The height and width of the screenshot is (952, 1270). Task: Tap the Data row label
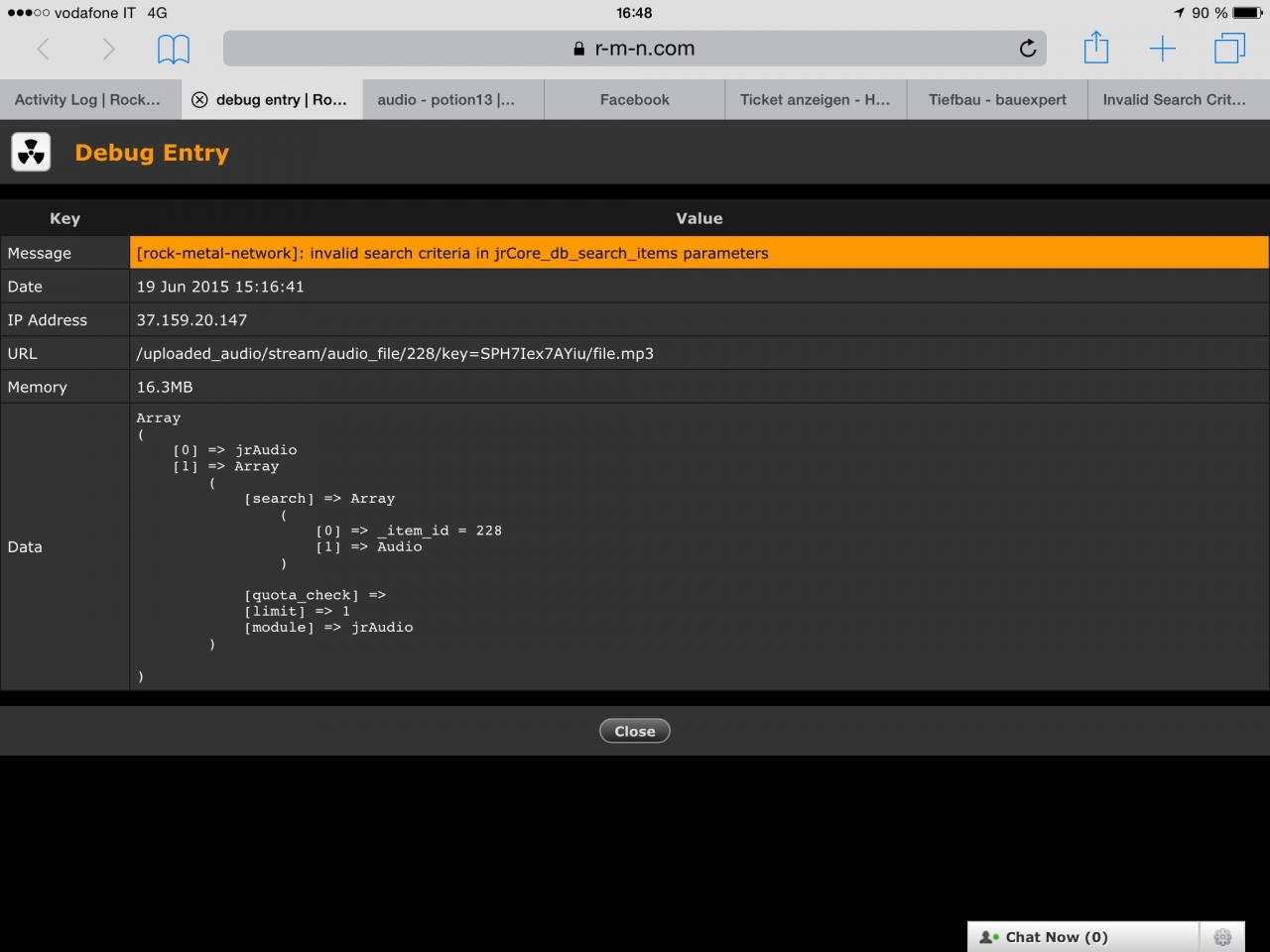25,546
